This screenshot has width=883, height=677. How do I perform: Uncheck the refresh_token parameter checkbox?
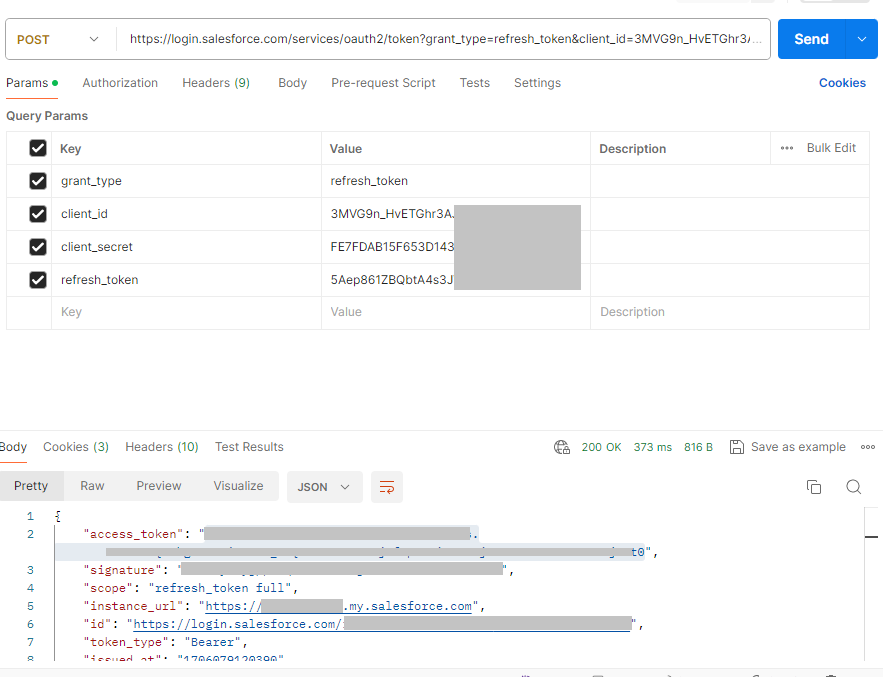[38, 280]
